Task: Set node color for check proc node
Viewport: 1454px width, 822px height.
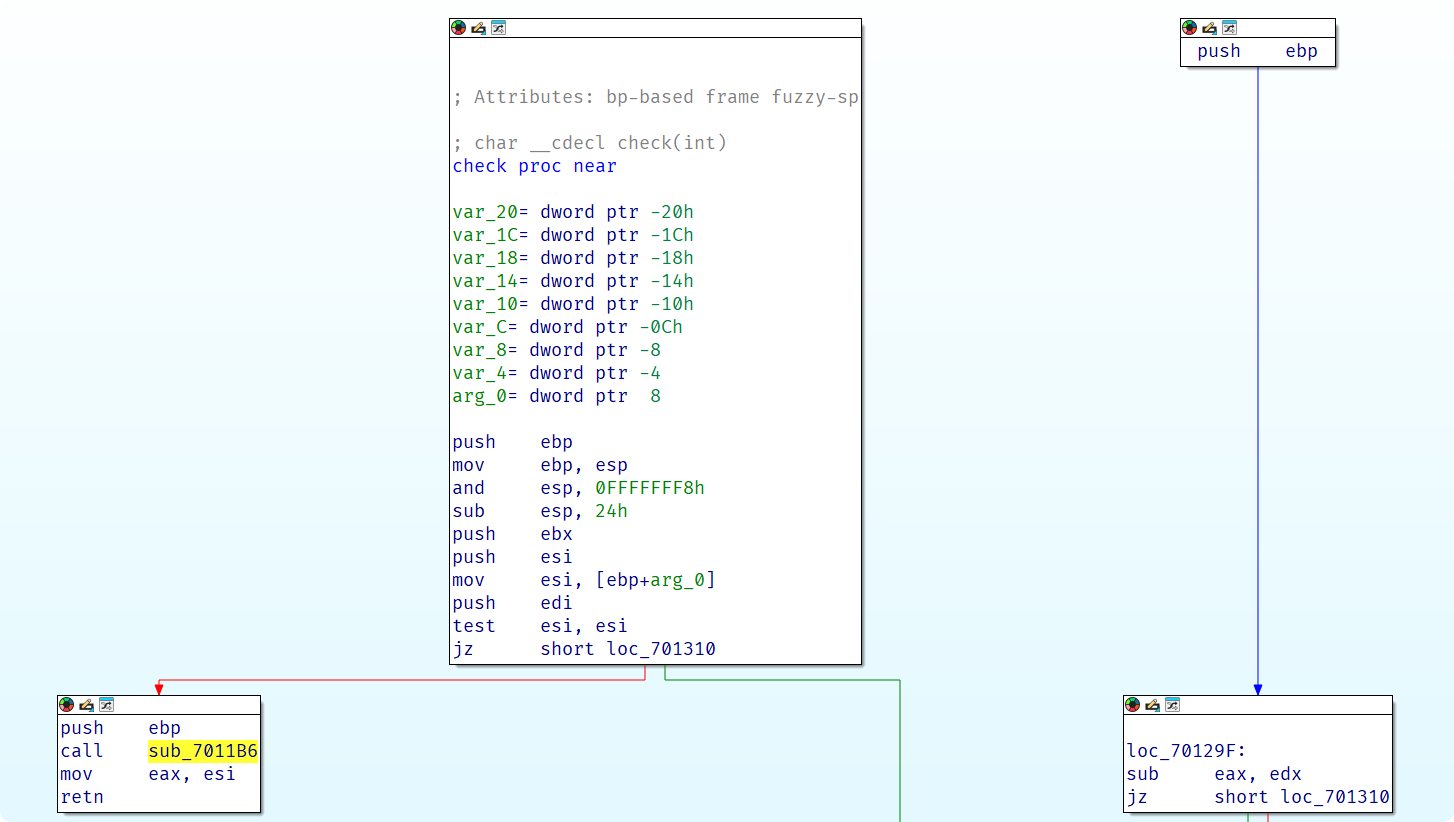Action: [x=458, y=28]
